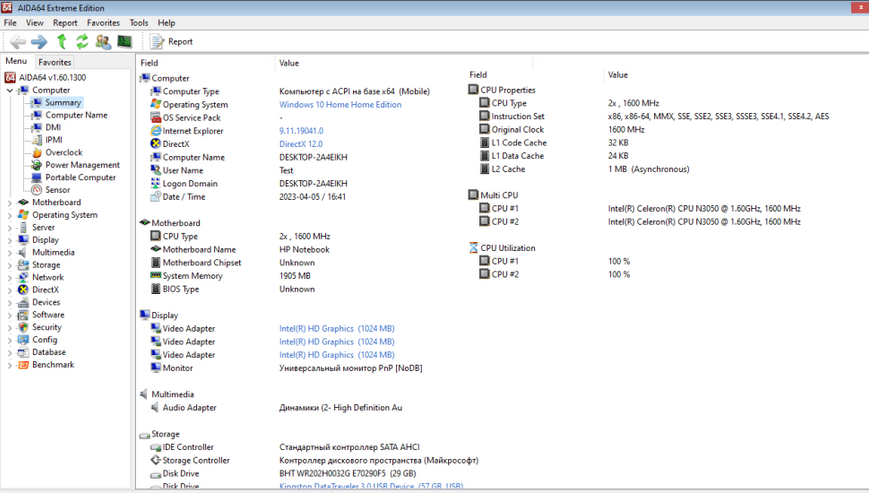Viewport: 869px width, 493px height.
Task: Click the Overclock flame icon
Action: click(37, 152)
